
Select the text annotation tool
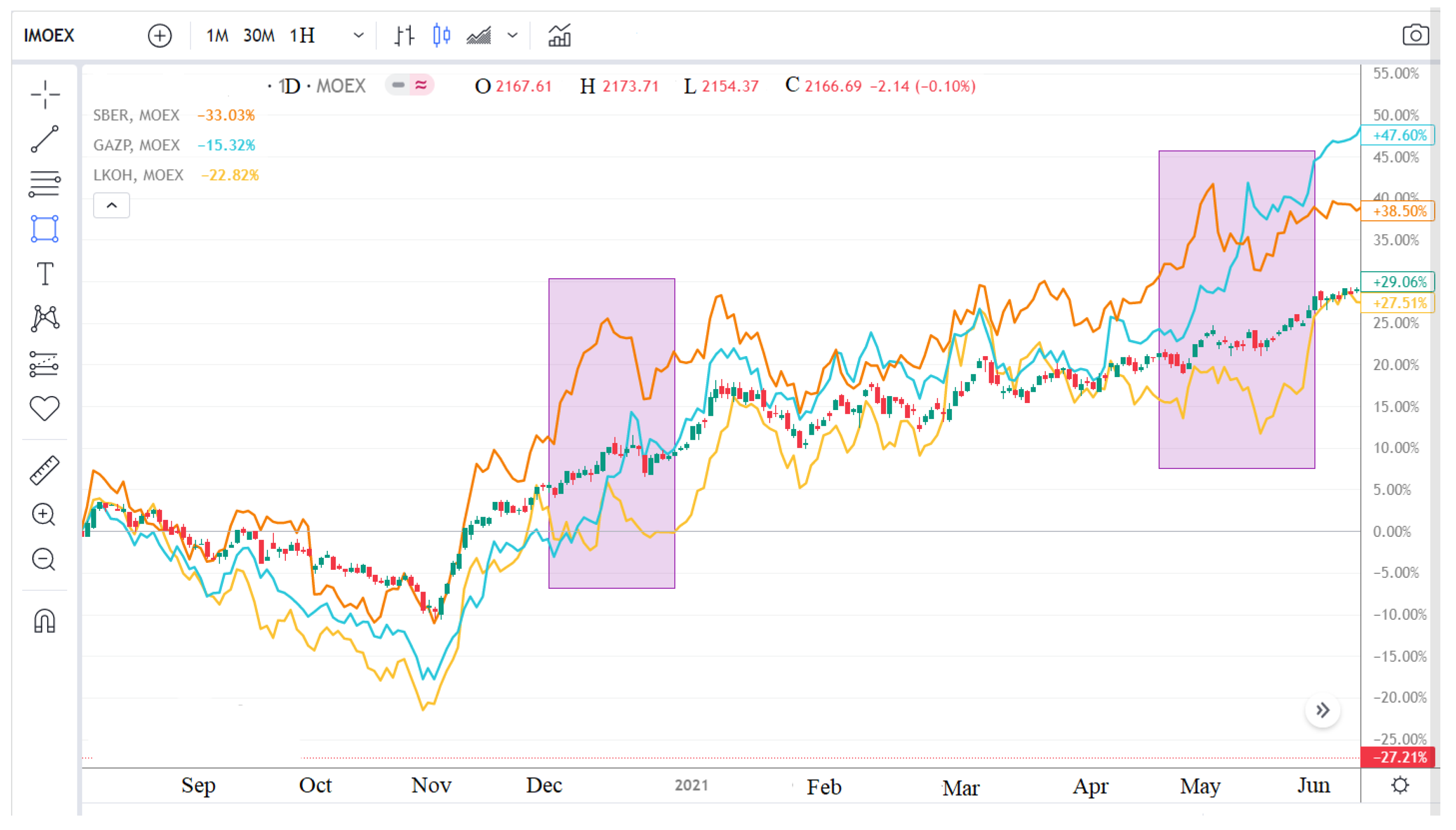pos(44,274)
